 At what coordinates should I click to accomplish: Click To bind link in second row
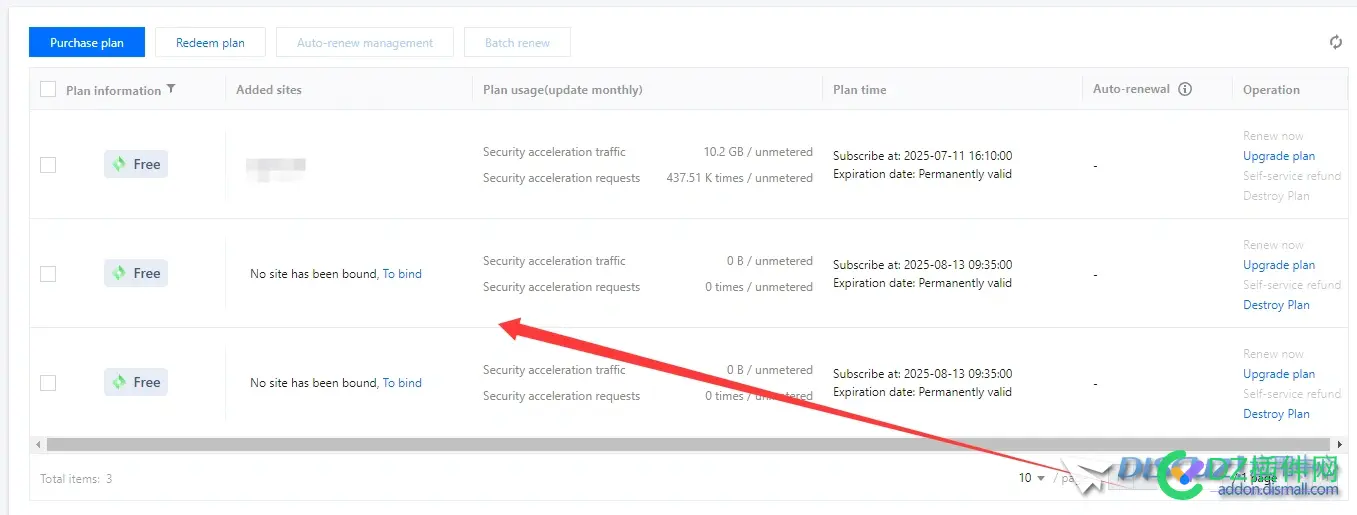tap(402, 274)
